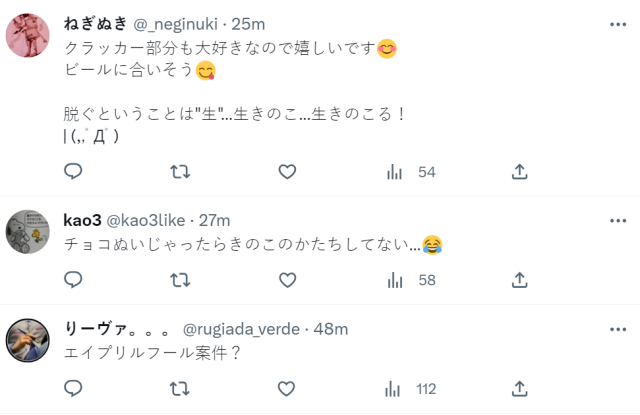Like the rugiada_verde tweet
640x415 pixels.
tap(287, 388)
